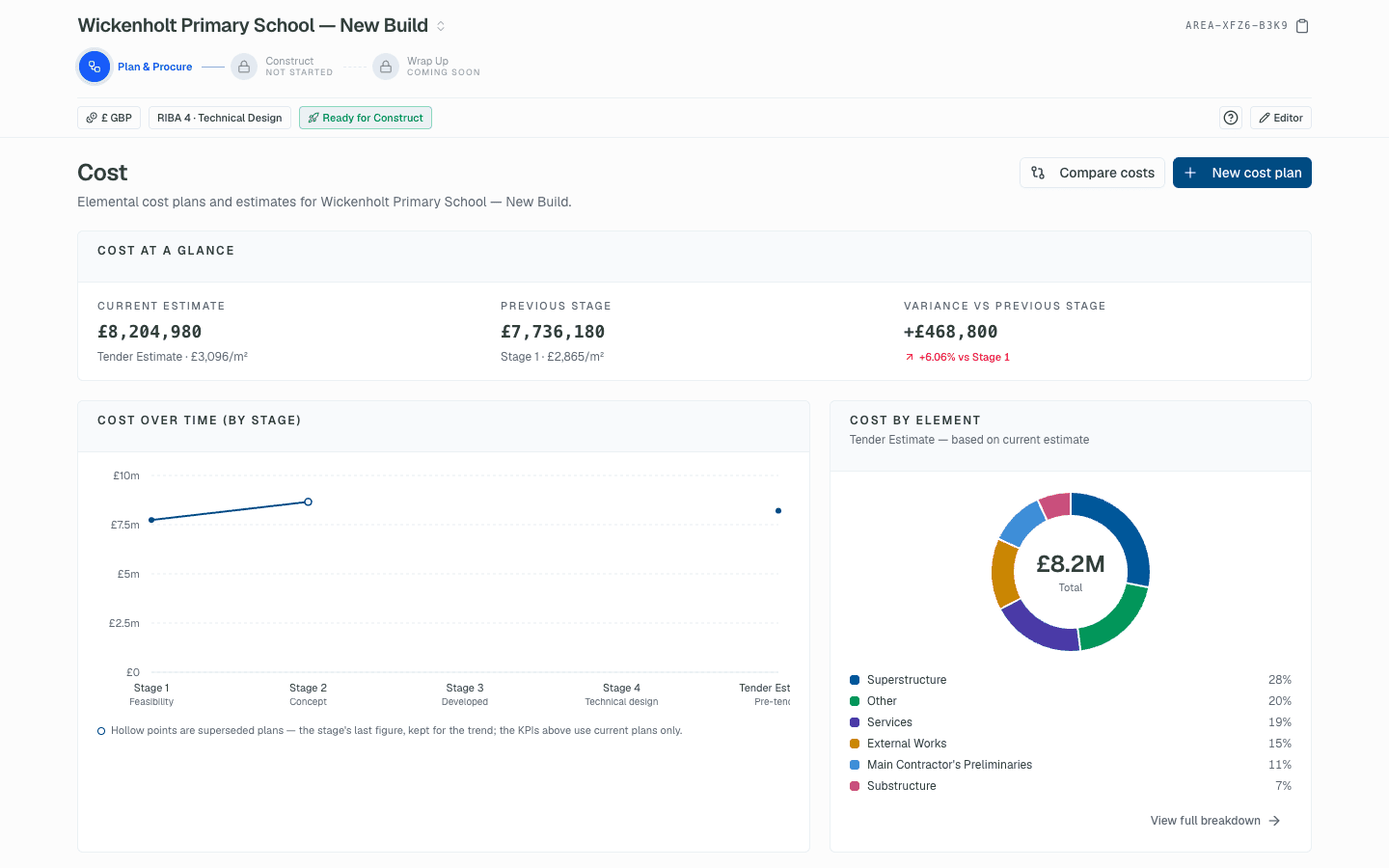Image resolution: width=1389 pixels, height=868 pixels.
Task: Click the RIBA 4 · Technical Design chip
Action: click(220, 118)
